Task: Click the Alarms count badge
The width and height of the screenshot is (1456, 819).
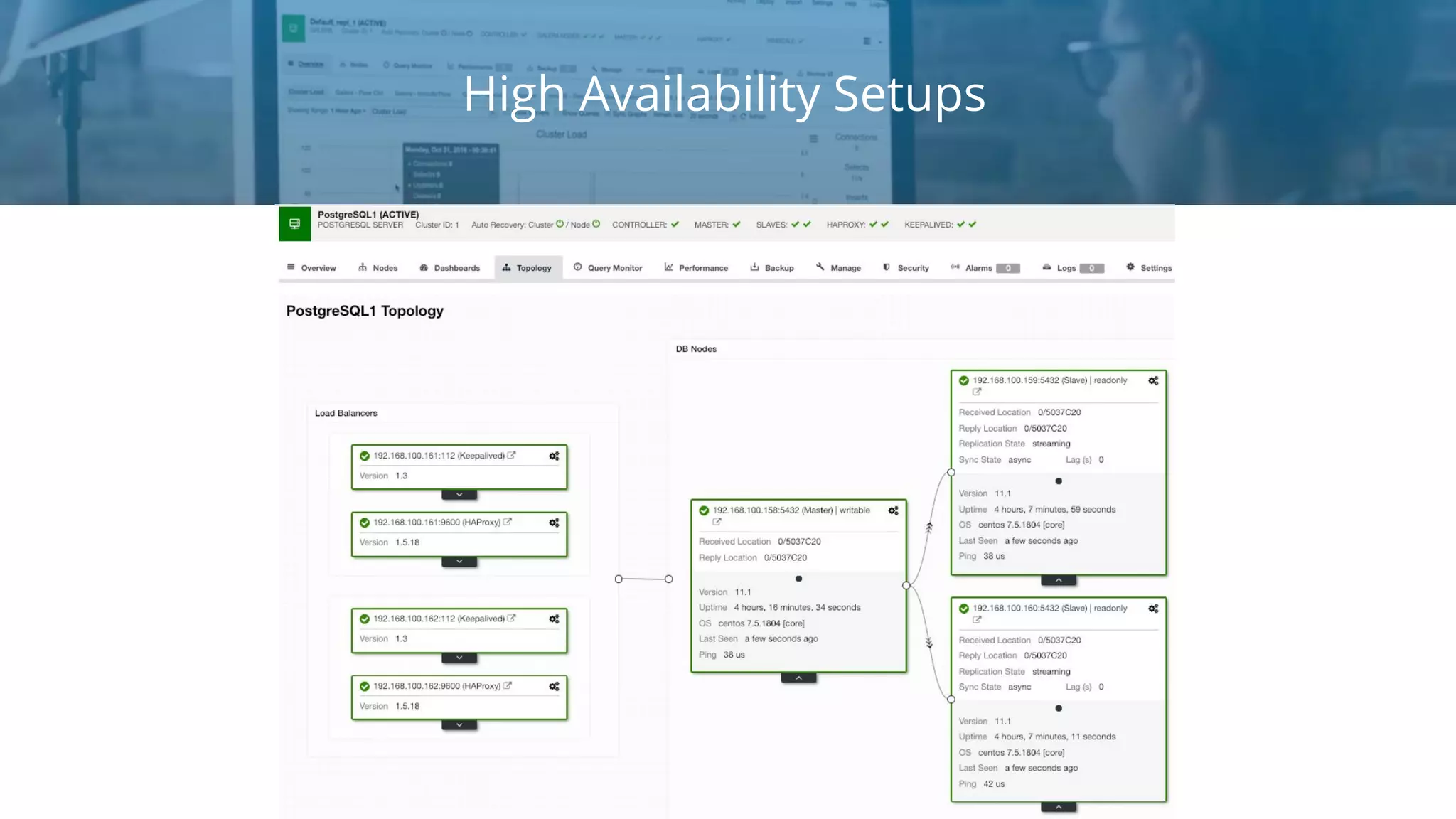Action: tap(1007, 268)
